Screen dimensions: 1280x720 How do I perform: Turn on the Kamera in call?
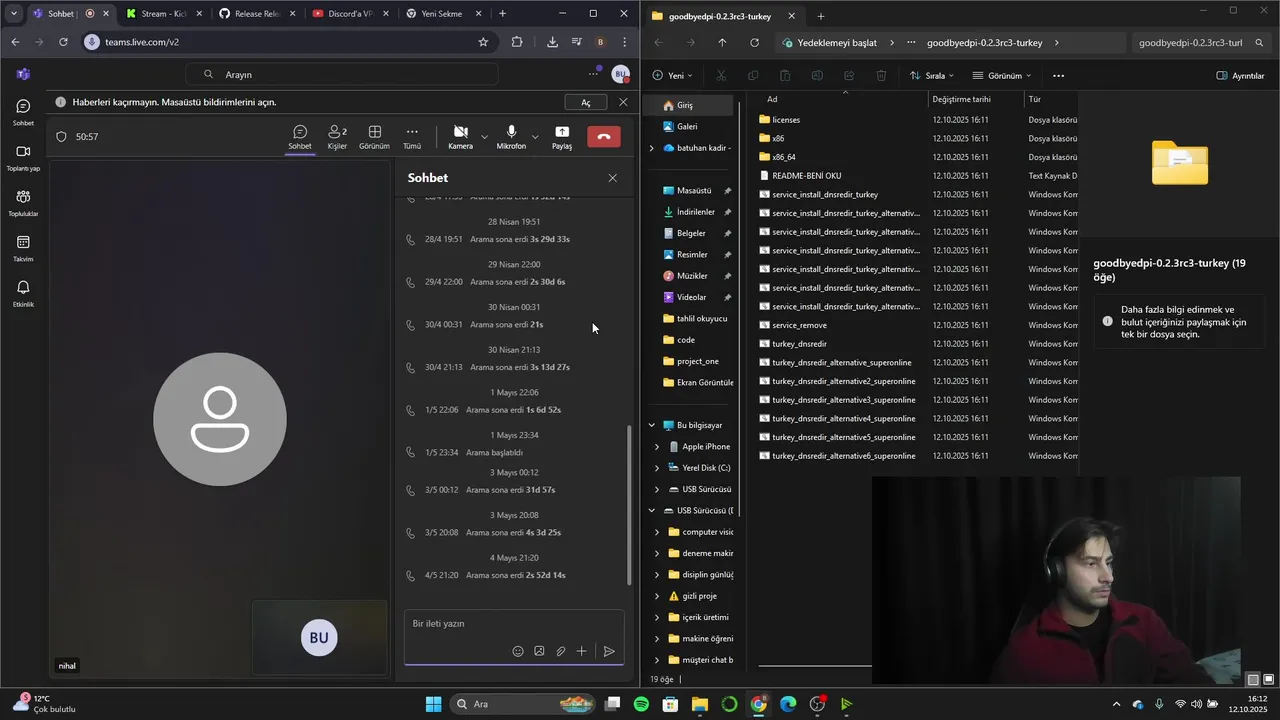pyautogui.click(x=460, y=138)
